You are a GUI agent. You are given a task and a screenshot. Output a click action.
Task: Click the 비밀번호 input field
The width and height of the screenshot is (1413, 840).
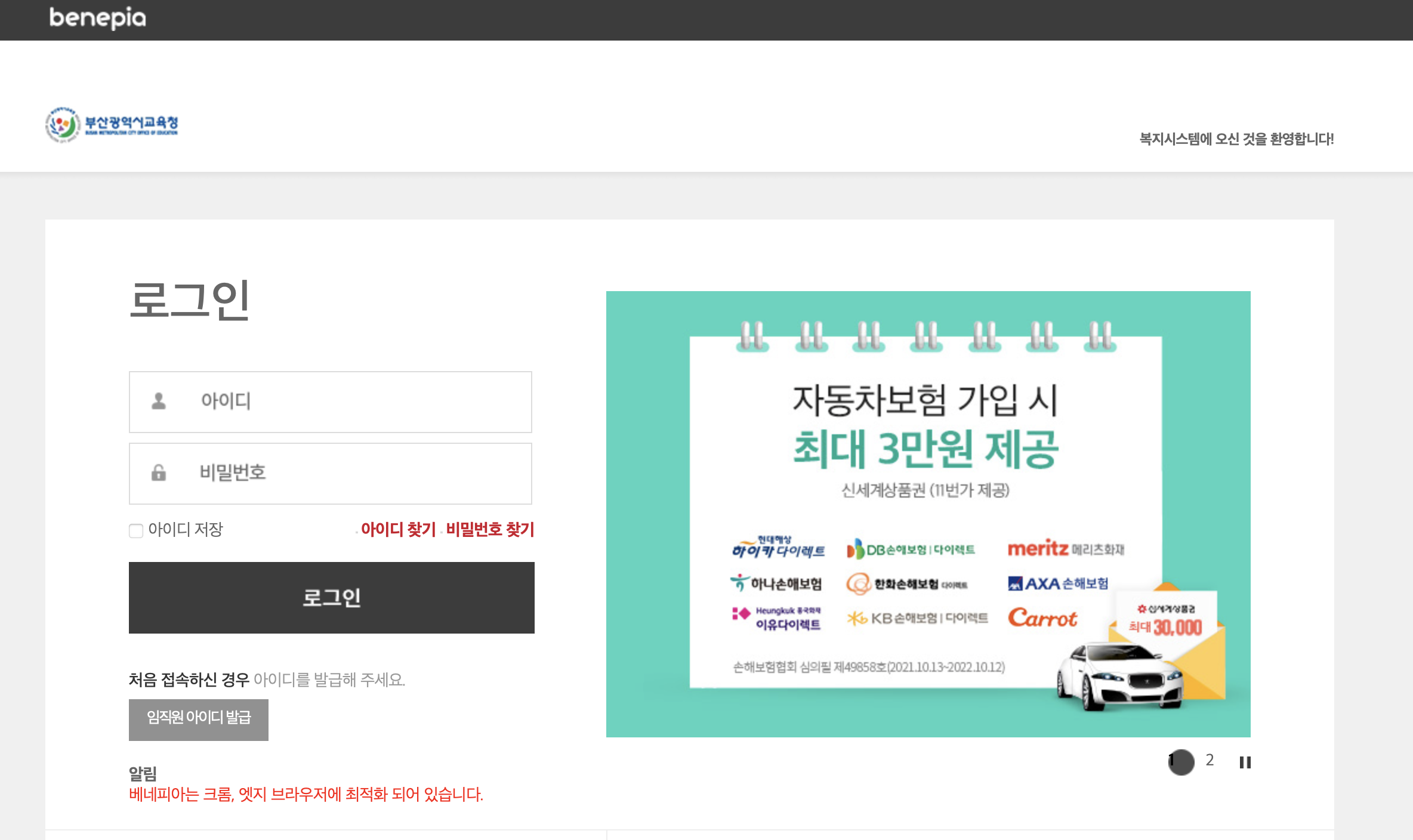coord(358,473)
